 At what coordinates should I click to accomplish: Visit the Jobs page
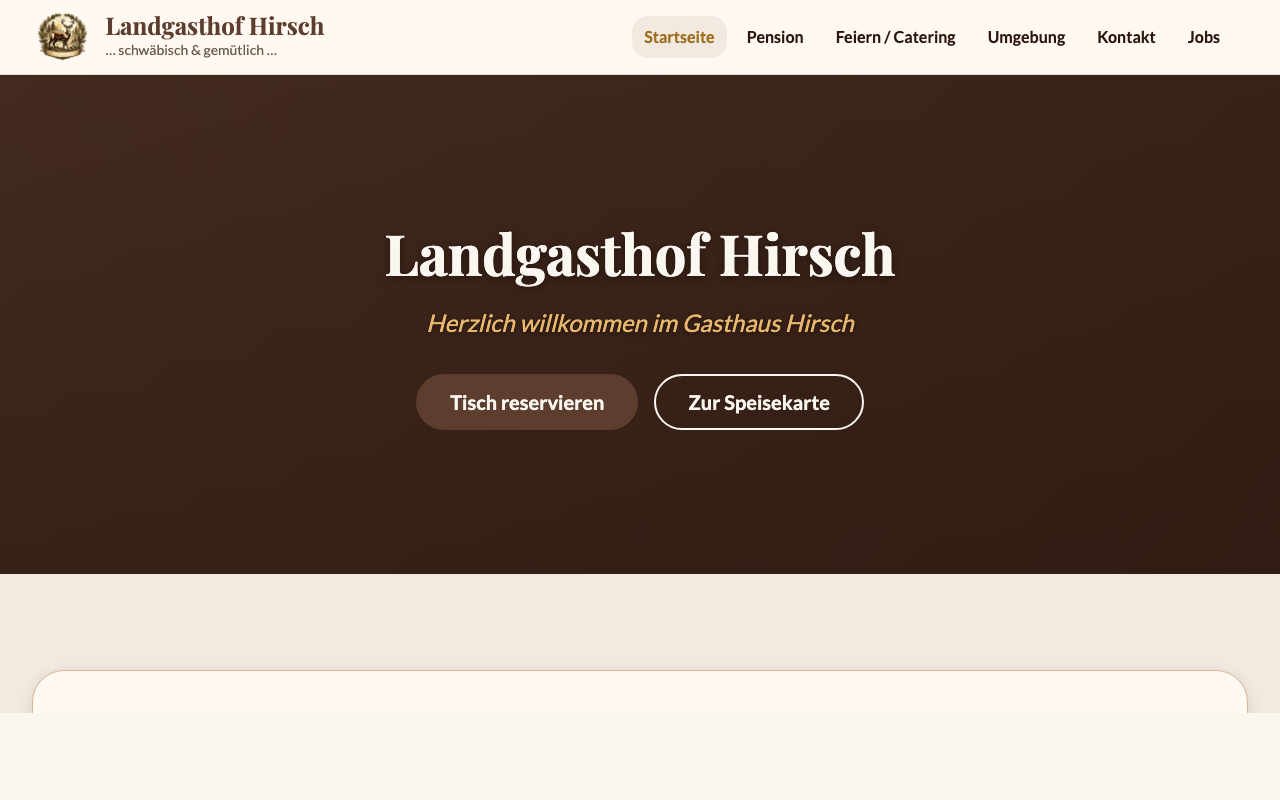click(1204, 37)
